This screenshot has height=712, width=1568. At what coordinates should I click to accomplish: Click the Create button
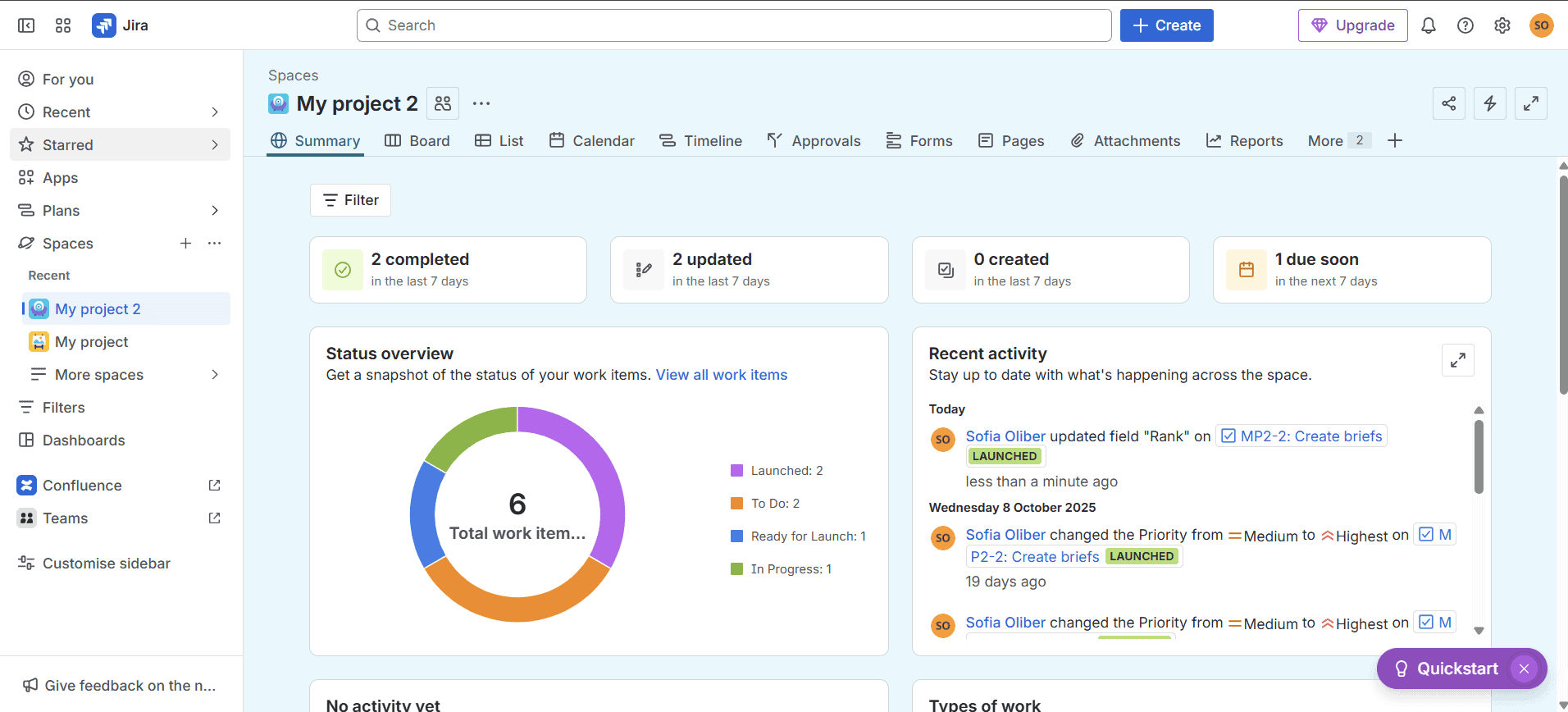1166,25
